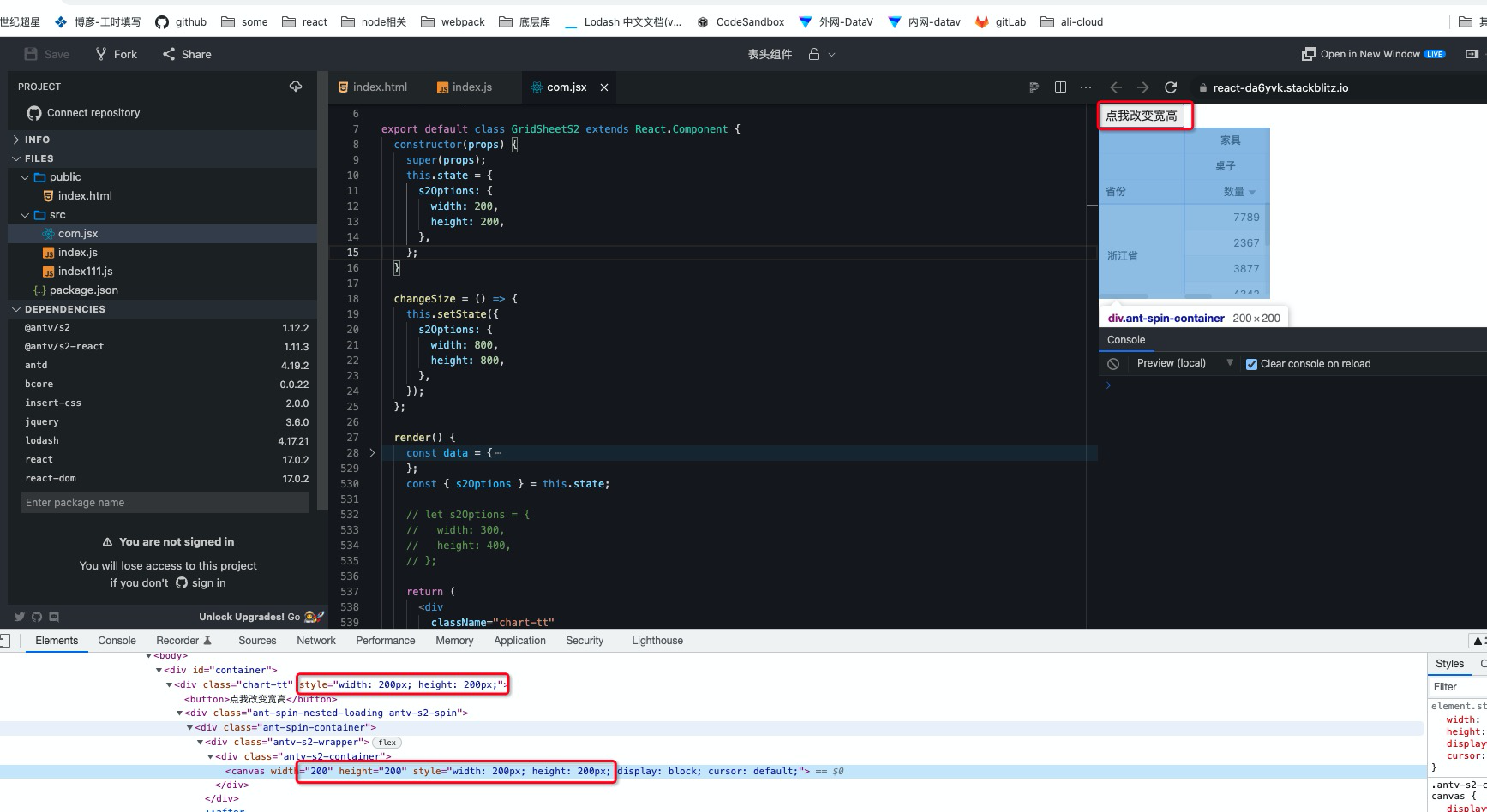The height and width of the screenshot is (812, 1487).
Task: Collapse the DEPENDENCIES section
Action: click(16, 308)
